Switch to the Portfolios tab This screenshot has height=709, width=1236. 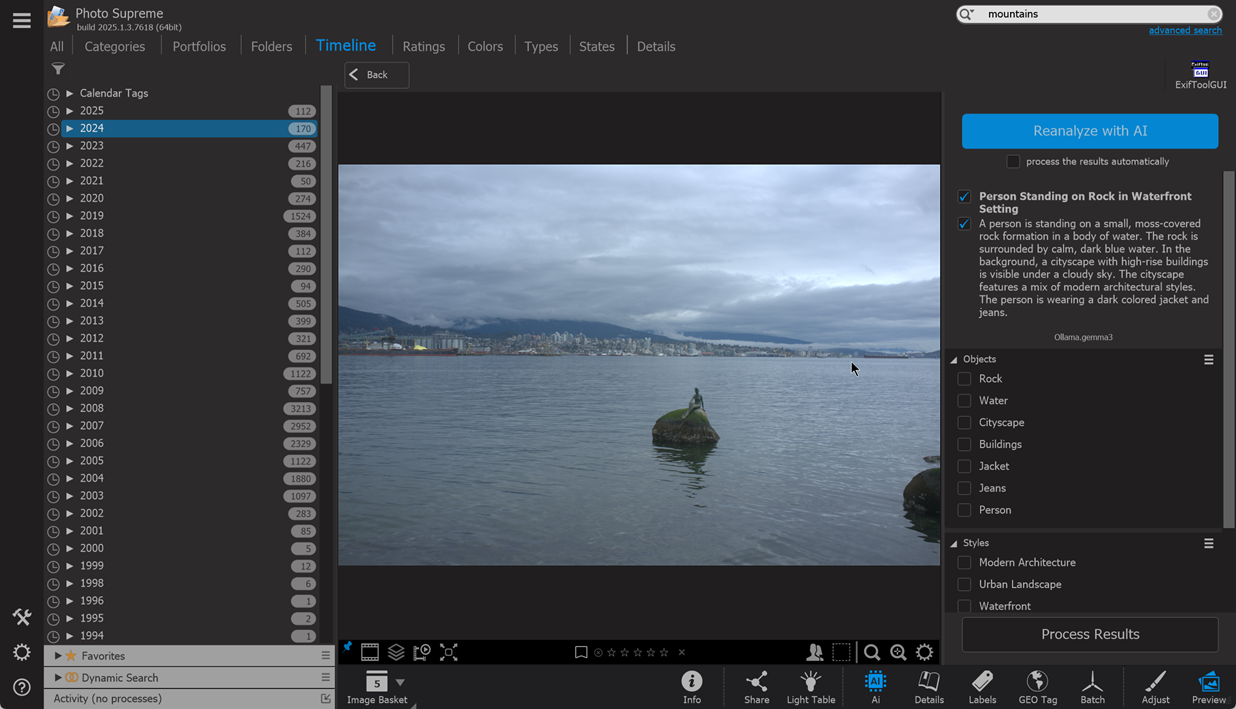coord(199,46)
